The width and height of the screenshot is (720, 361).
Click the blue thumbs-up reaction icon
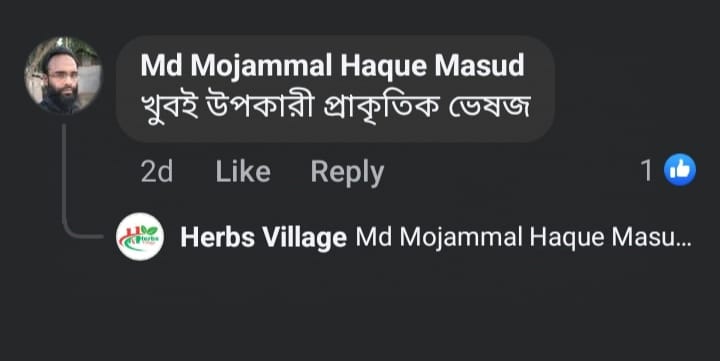(x=680, y=170)
